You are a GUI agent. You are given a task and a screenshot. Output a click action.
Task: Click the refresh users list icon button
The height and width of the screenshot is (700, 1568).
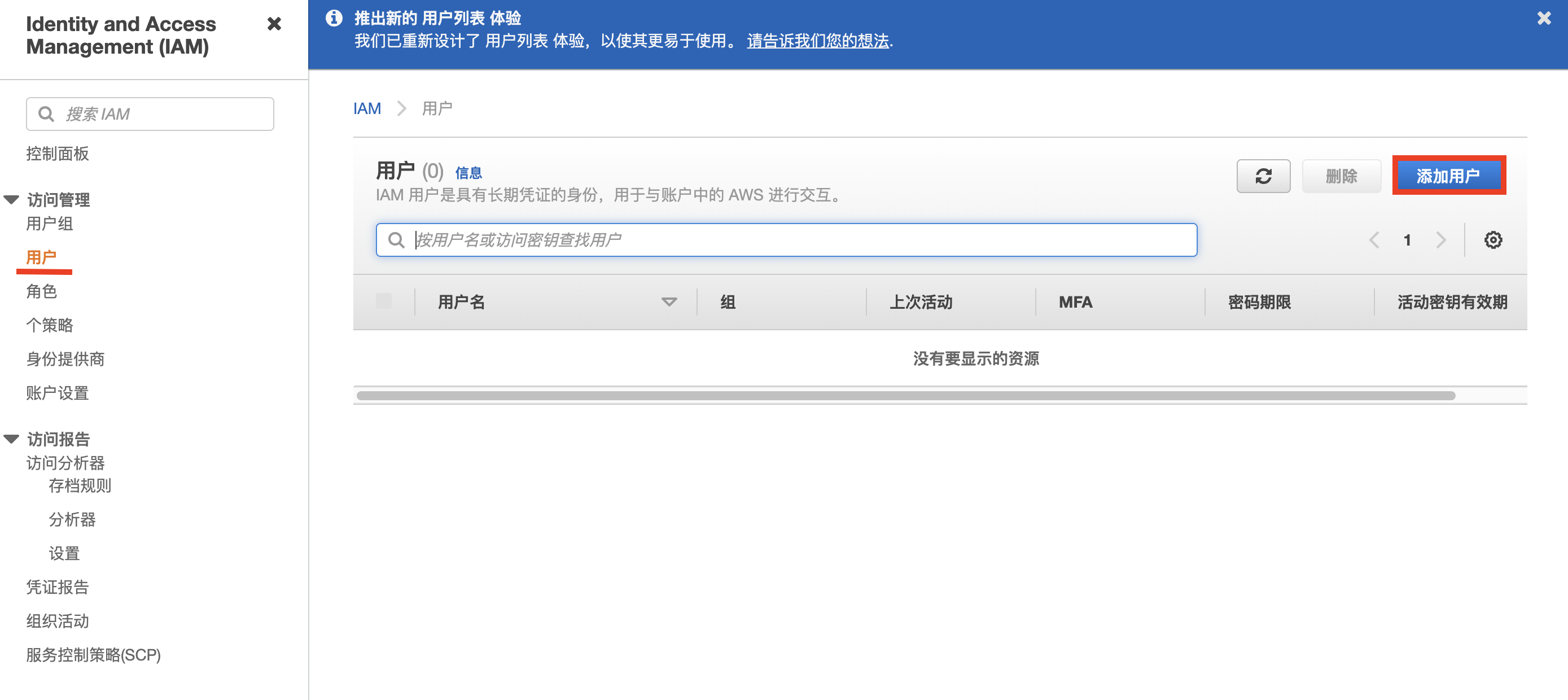pyautogui.click(x=1263, y=176)
